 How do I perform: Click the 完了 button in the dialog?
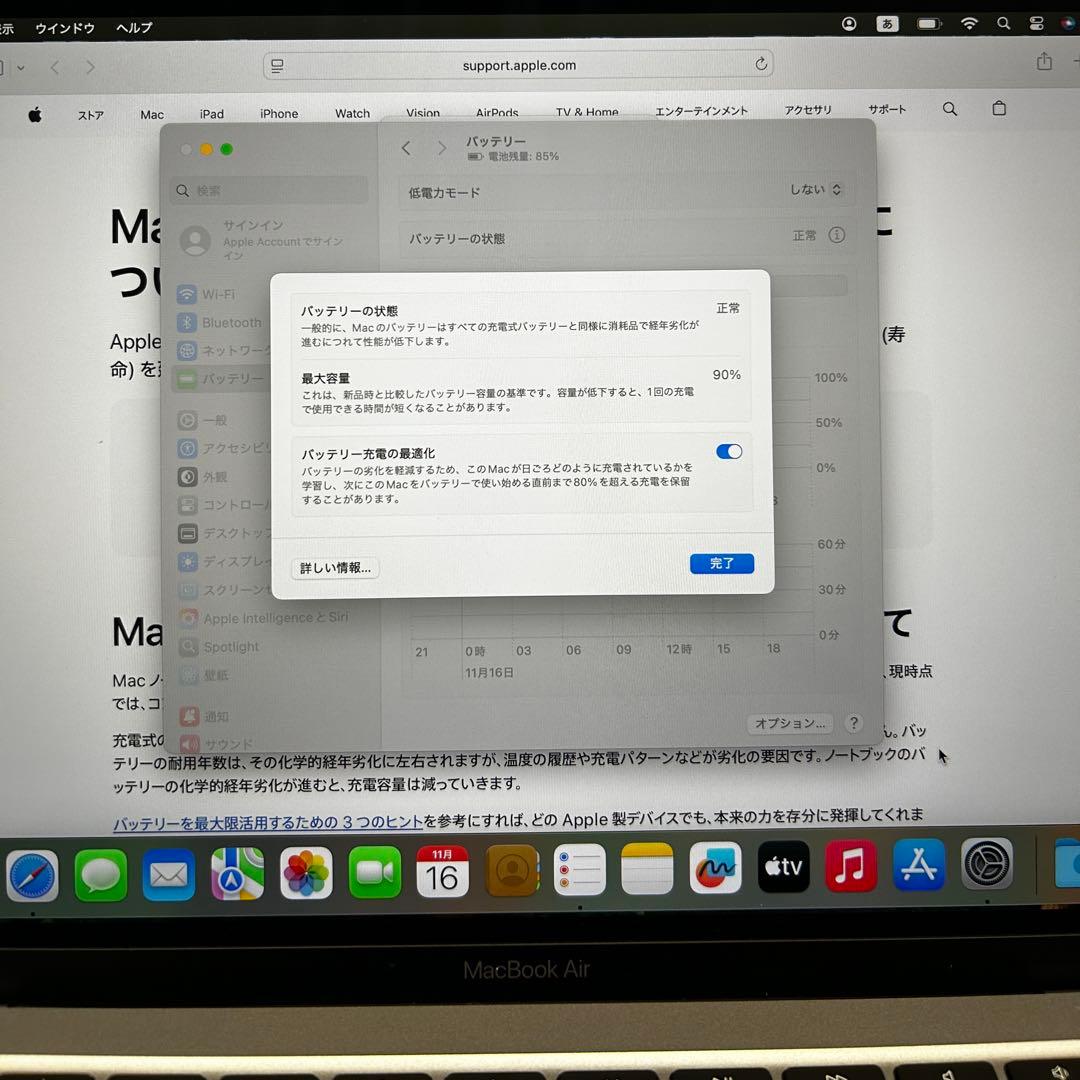pyautogui.click(x=722, y=563)
